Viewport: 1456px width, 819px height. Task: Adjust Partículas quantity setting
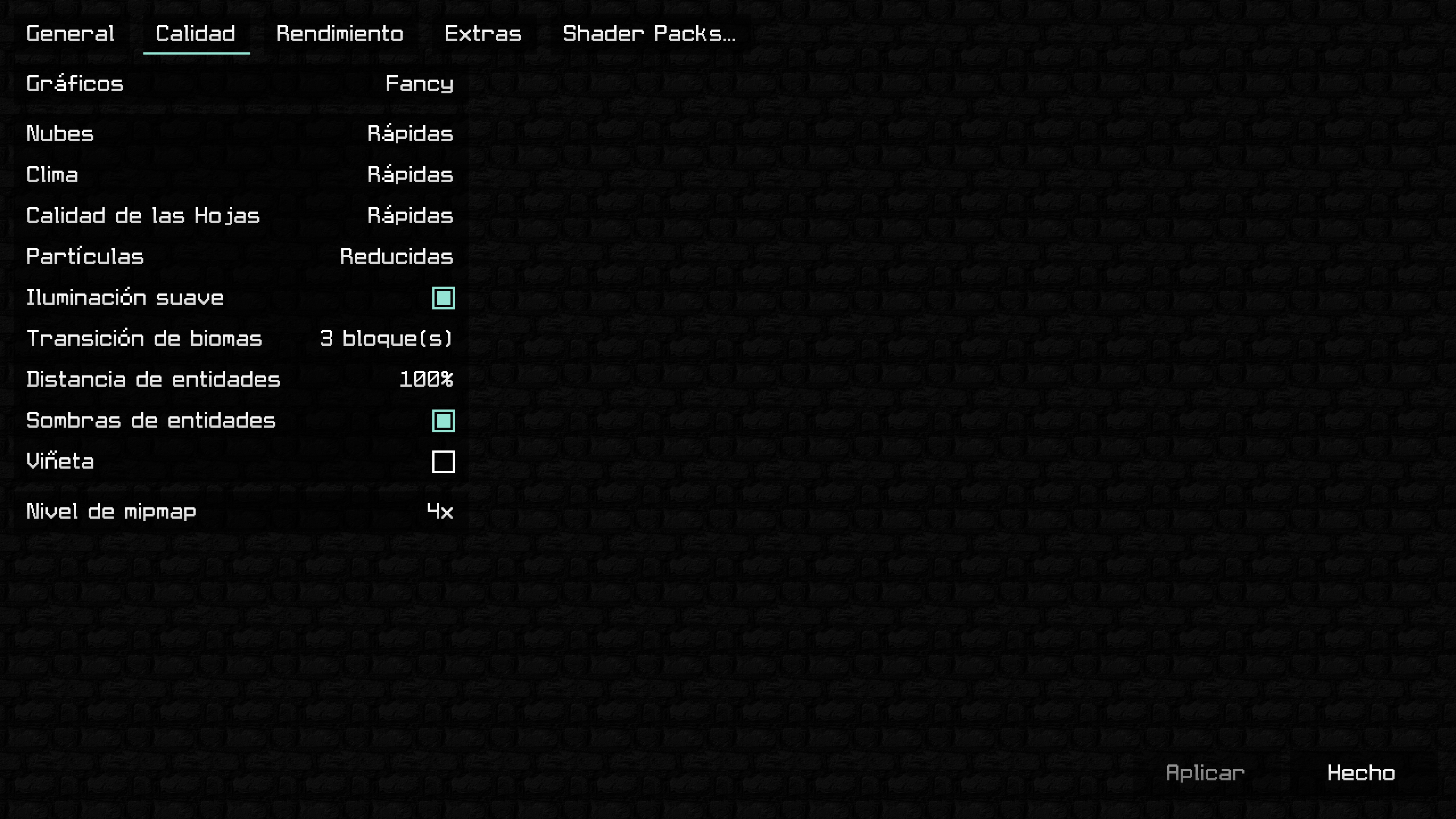click(395, 256)
